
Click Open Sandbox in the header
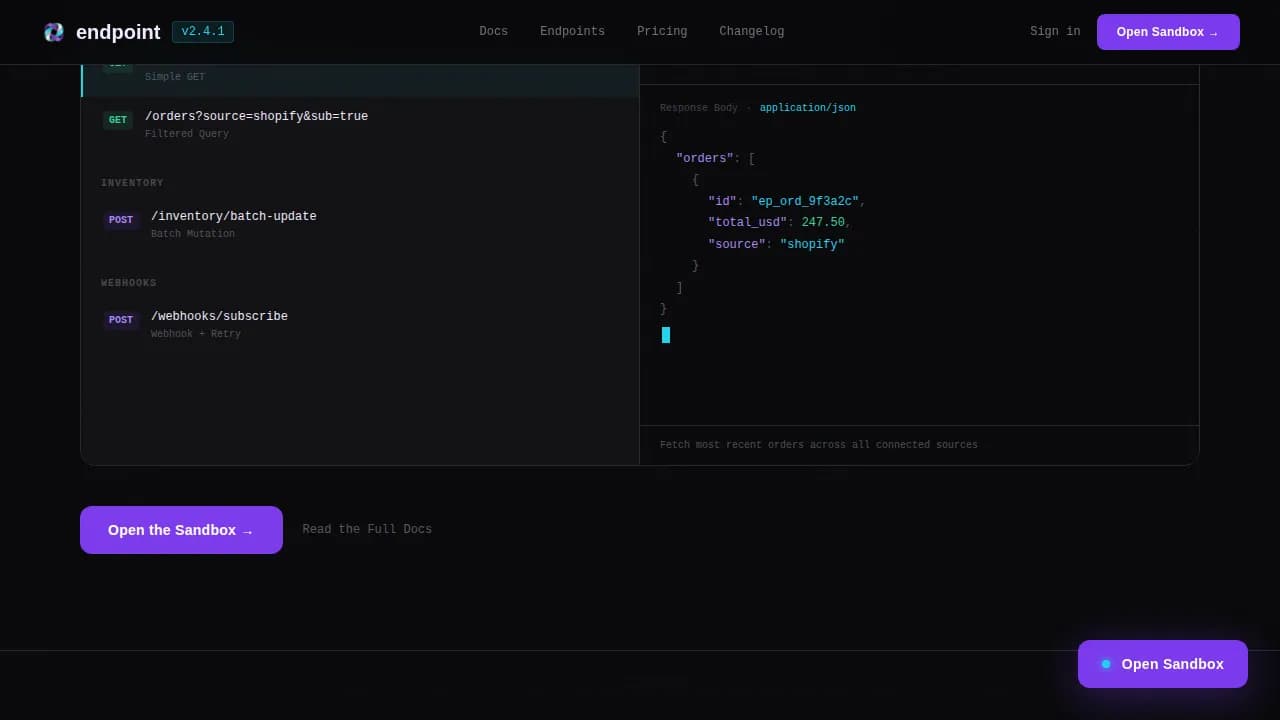click(1168, 32)
